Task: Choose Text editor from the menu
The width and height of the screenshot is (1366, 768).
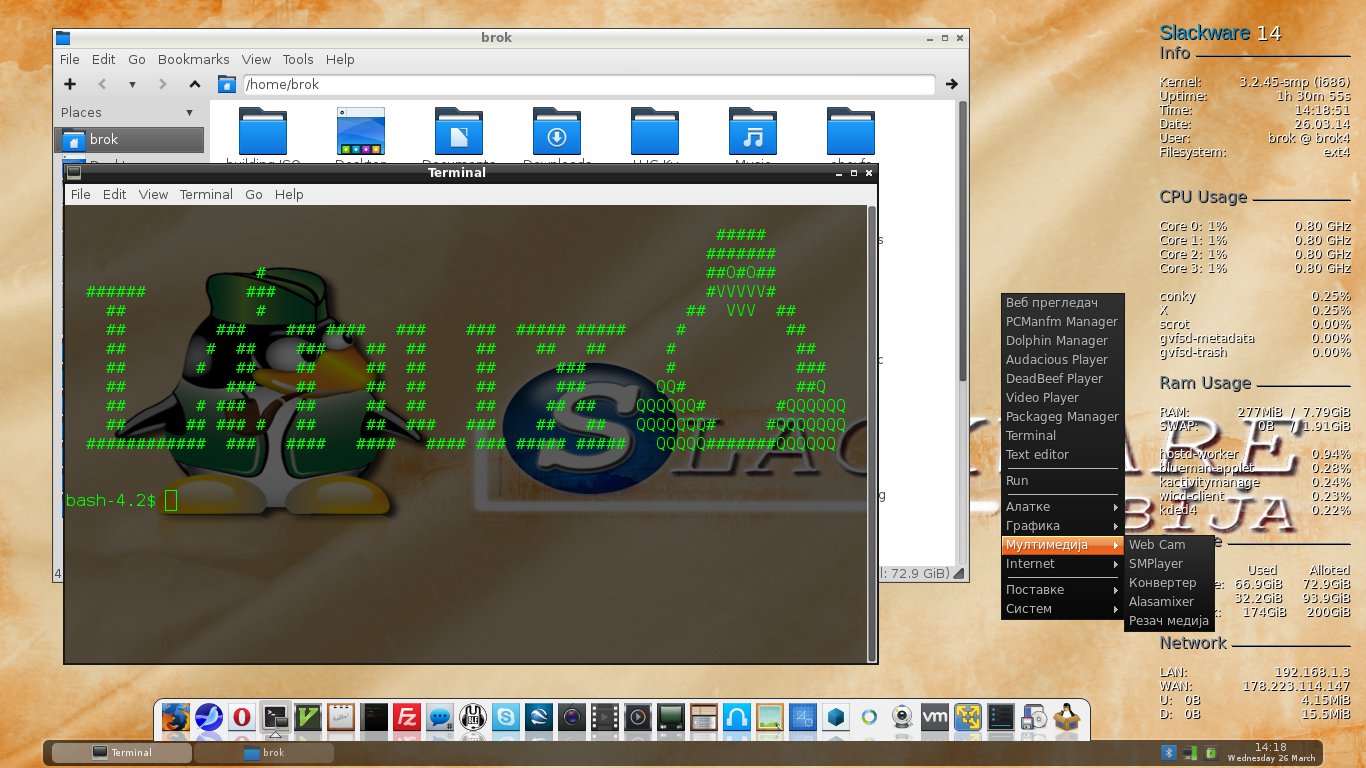Action: tap(1063, 455)
